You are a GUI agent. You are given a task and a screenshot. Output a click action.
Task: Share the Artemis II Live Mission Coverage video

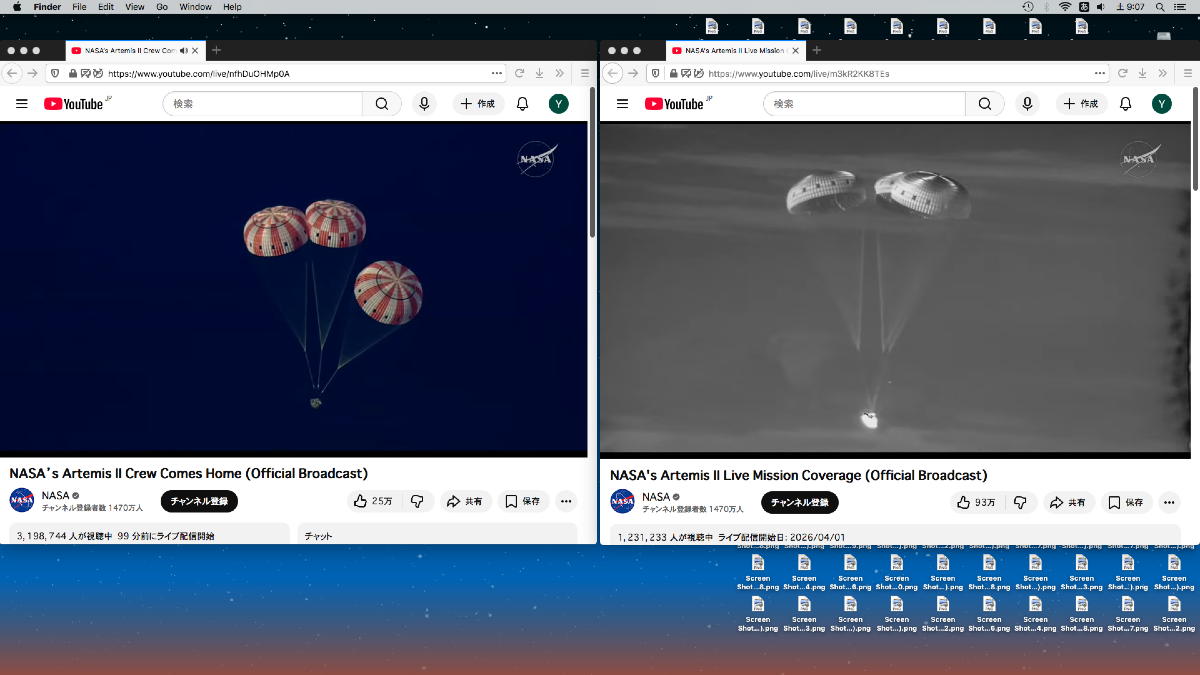pyautogui.click(x=1068, y=502)
